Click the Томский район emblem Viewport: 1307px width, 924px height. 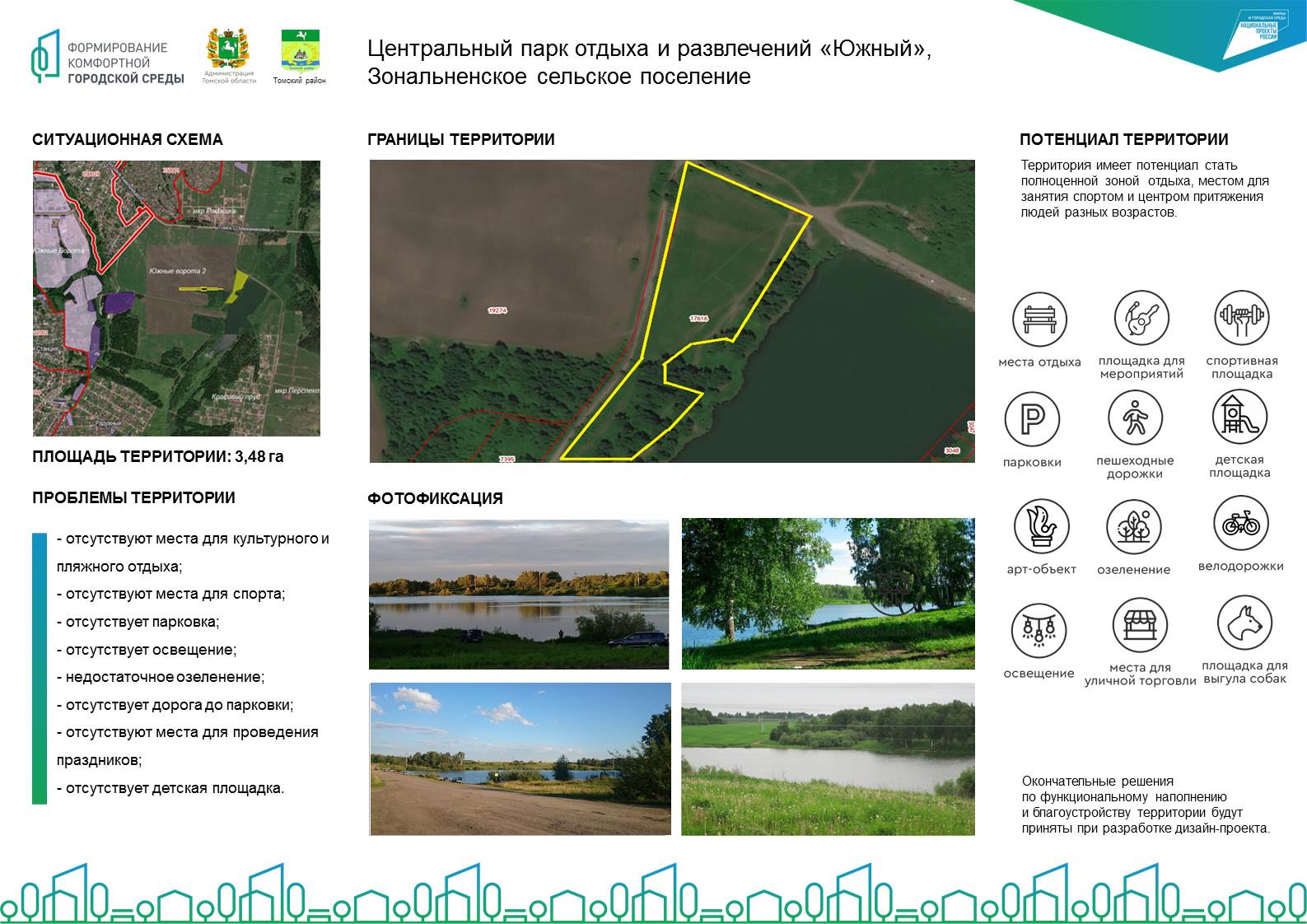300,57
